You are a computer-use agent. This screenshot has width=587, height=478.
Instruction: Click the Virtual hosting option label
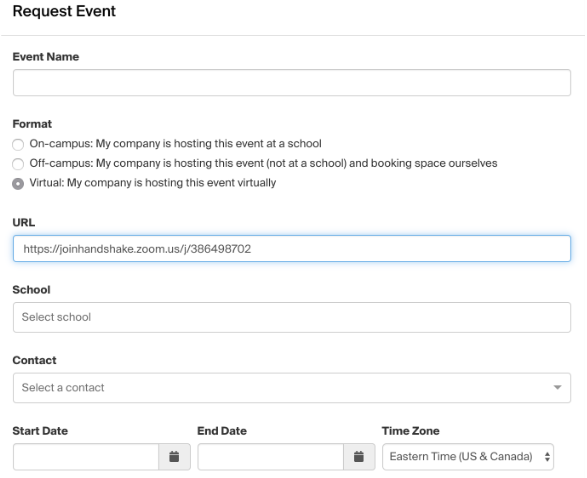pyautogui.click(x=153, y=183)
